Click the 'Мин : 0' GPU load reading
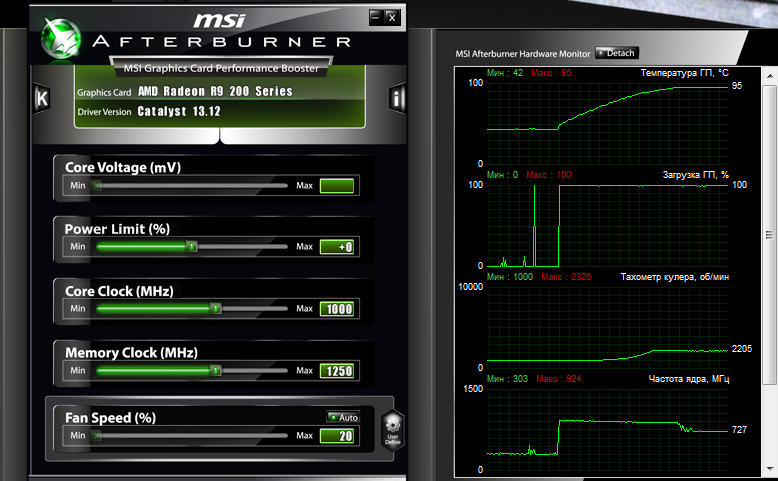Image resolution: width=778 pixels, height=481 pixels. (x=502, y=175)
